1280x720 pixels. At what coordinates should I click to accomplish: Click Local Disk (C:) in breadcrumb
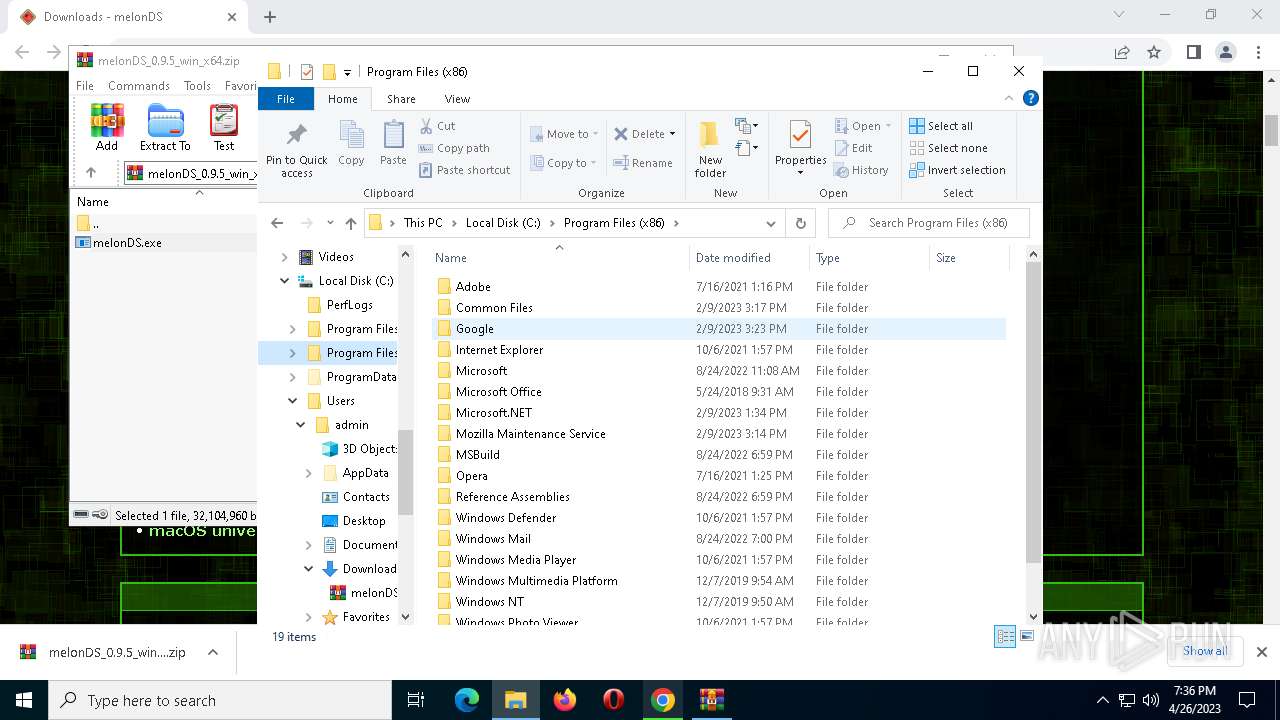tap(503, 223)
